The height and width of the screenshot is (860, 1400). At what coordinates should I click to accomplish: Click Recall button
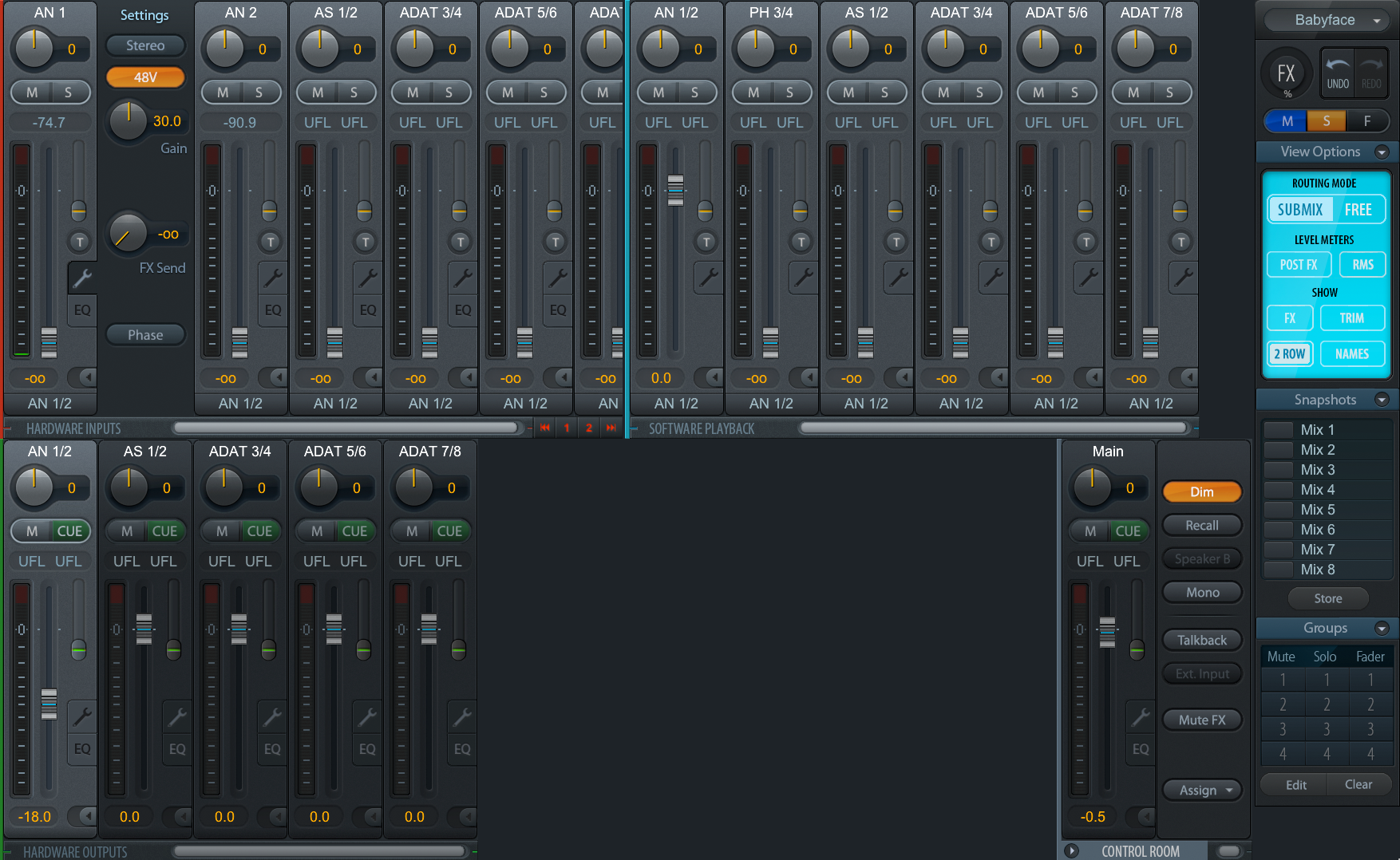(x=1202, y=526)
